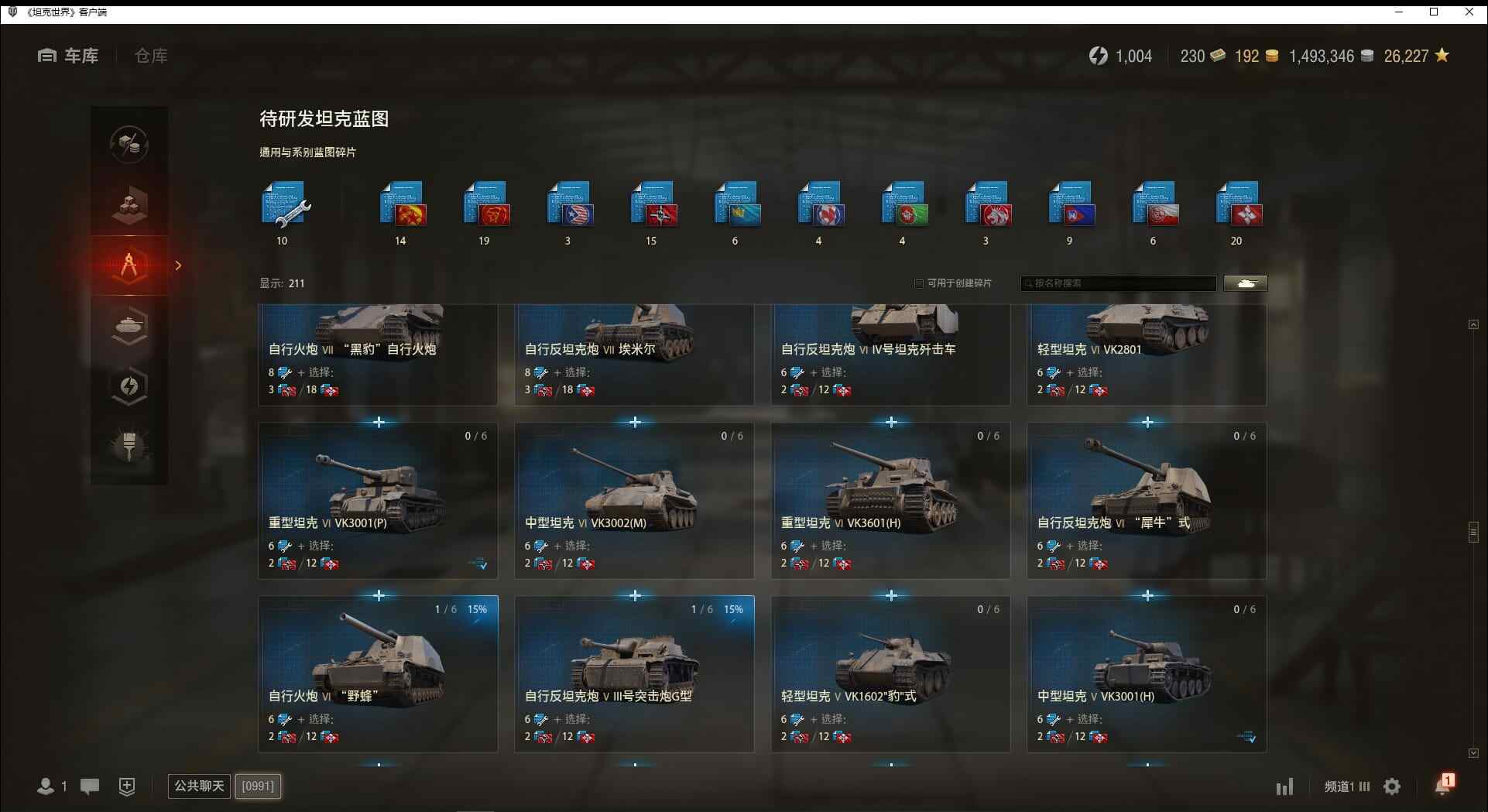This screenshot has height=812, width=1488.
Task: Click the [0991] chat channel button
Action: (x=258, y=786)
